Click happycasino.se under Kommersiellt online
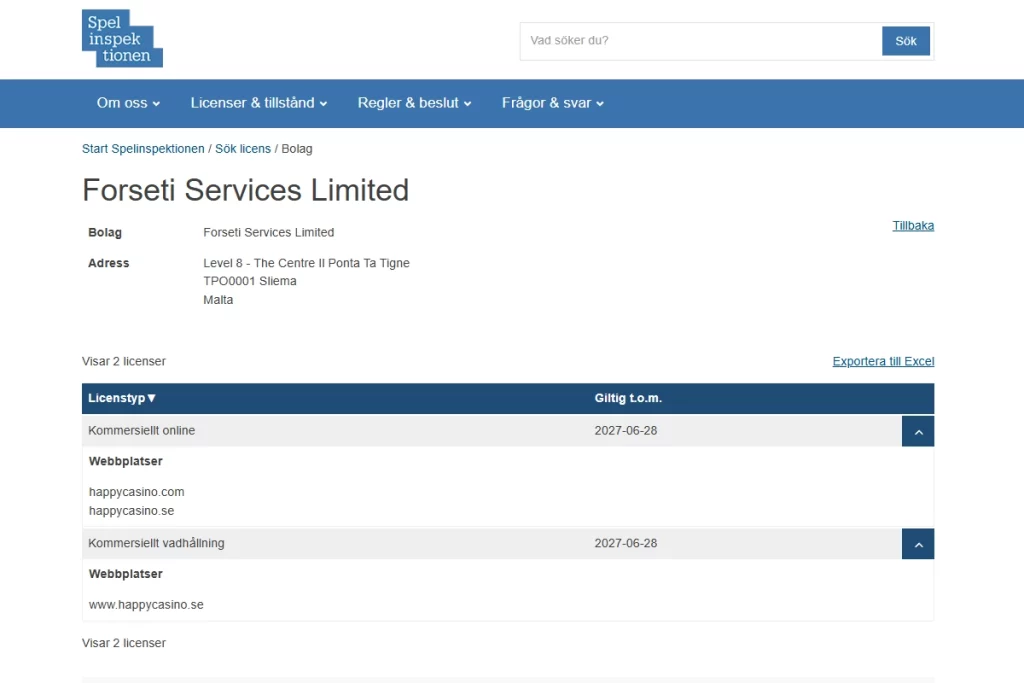 tap(131, 511)
